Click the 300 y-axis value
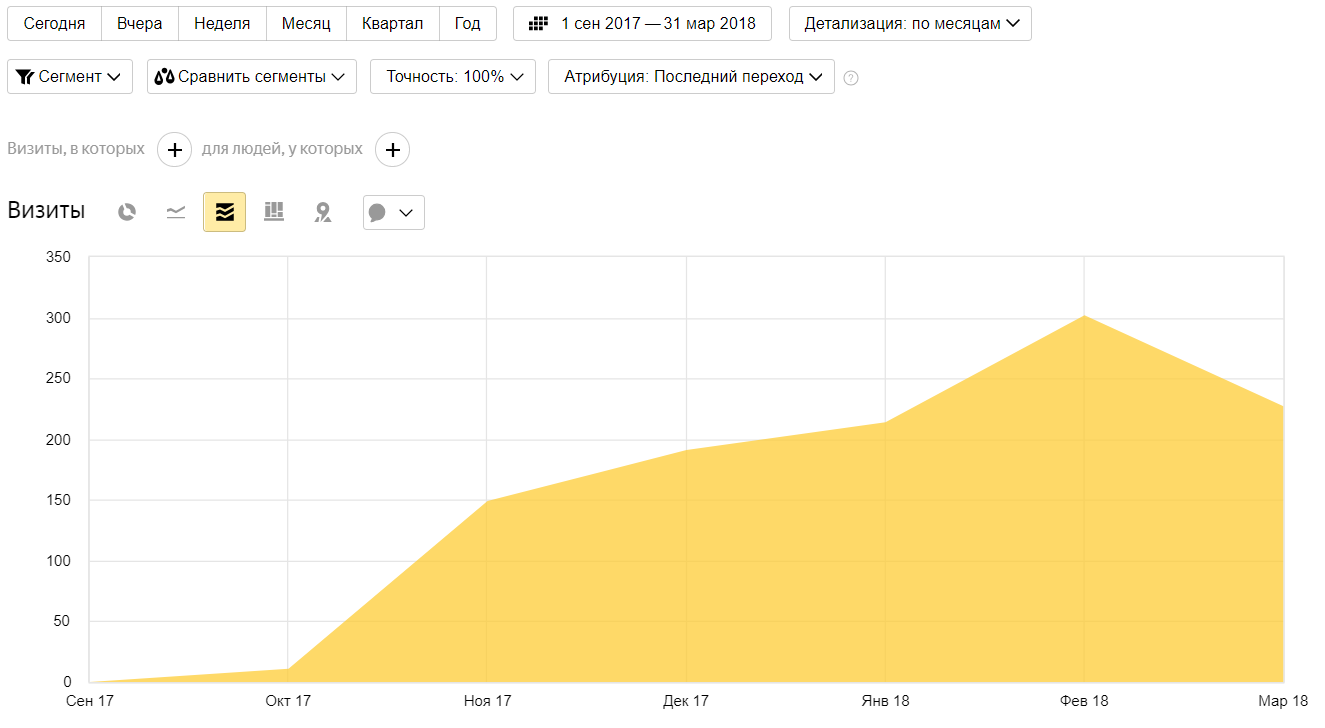 click(58, 318)
